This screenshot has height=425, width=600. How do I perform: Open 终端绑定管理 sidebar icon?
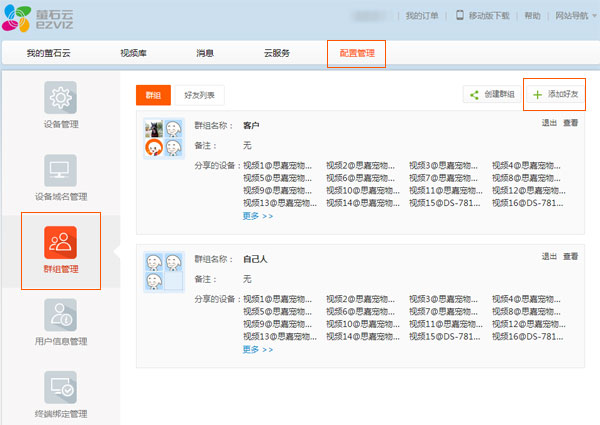click(61, 387)
